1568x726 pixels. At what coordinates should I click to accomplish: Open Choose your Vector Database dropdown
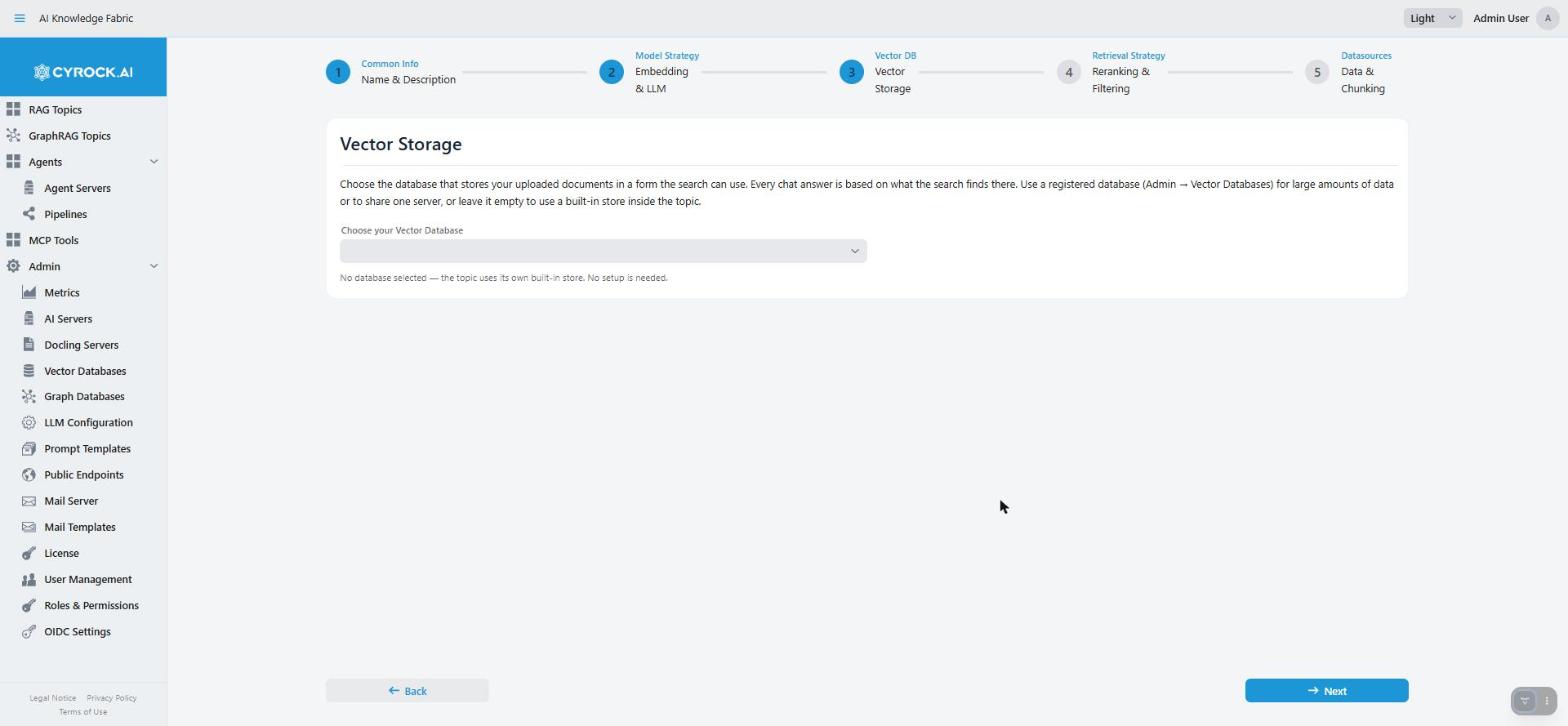tap(603, 251)
